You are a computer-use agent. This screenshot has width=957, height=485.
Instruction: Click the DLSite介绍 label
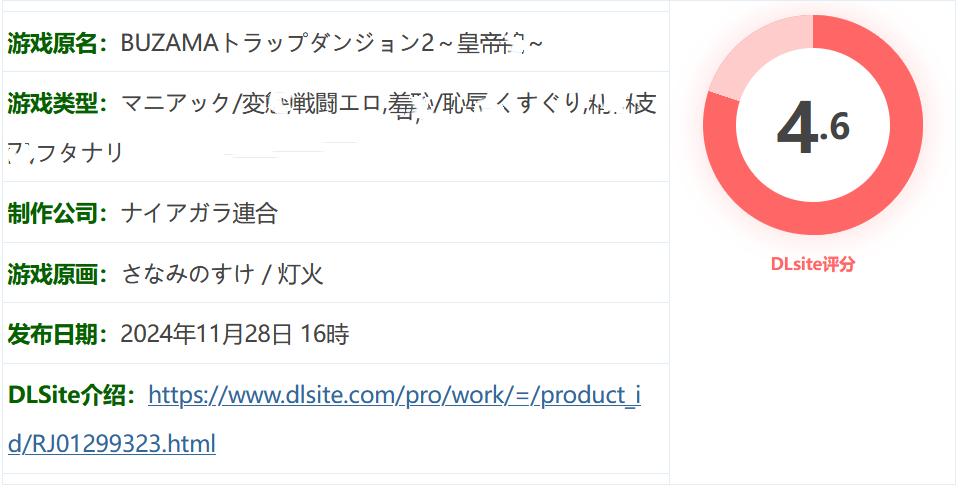point(66,395)
